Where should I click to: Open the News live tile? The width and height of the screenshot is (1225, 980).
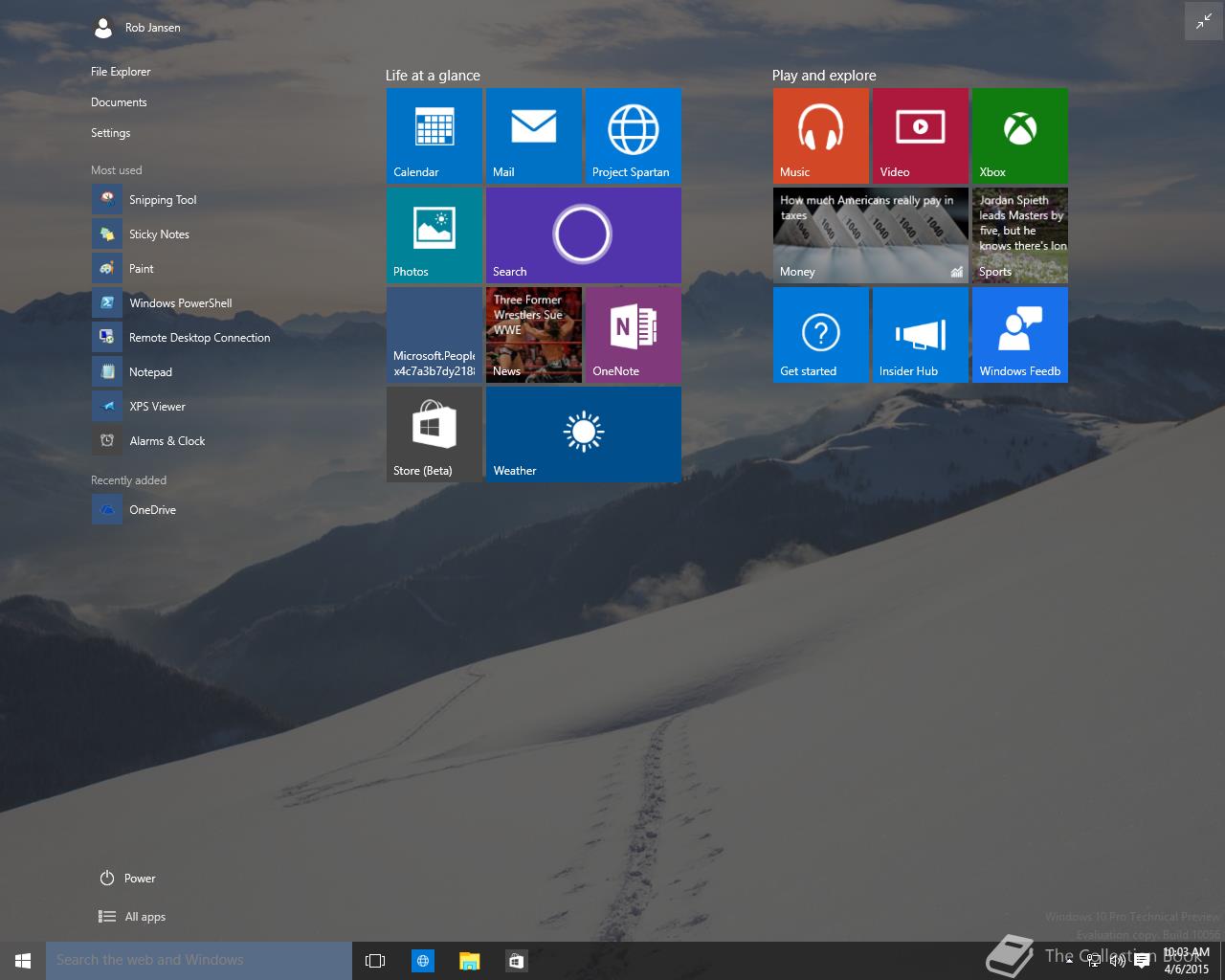534,335
